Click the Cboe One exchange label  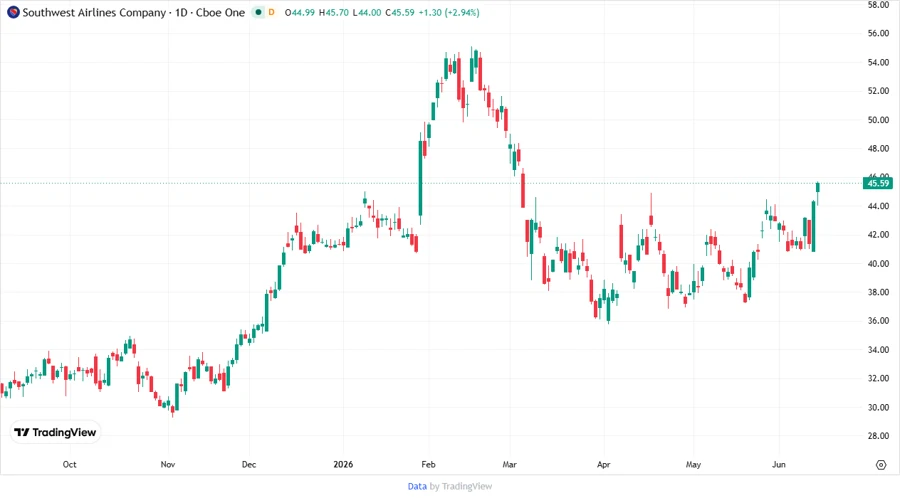coord(220,12)
